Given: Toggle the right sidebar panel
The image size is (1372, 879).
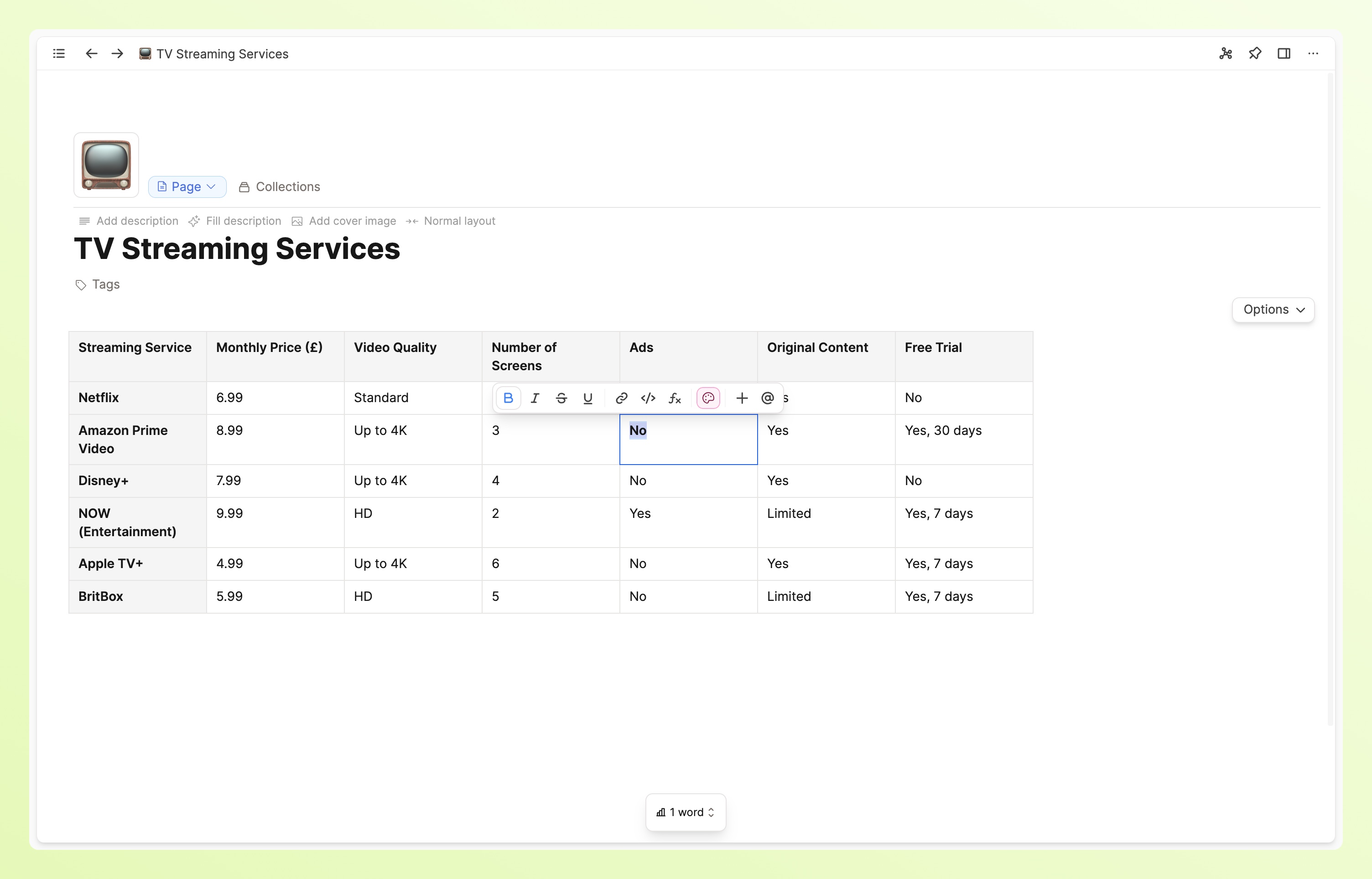Looking at the screenshot, I should tap(1284, 54).
